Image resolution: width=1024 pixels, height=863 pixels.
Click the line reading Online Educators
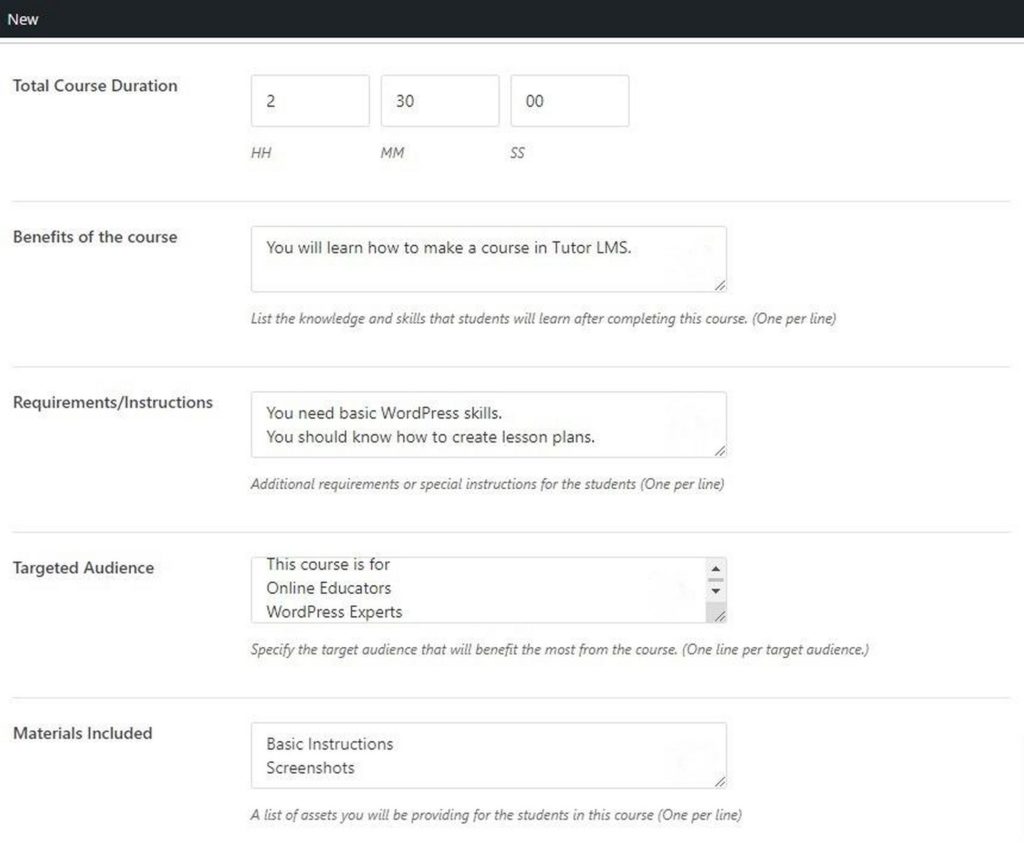coord(328,588)
